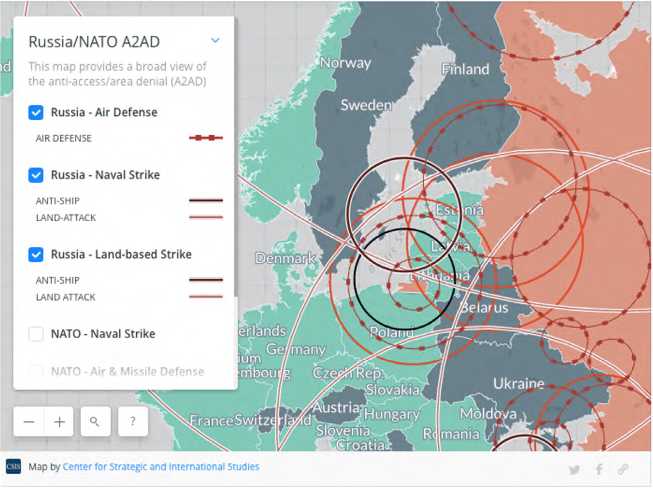Open Center for Strategic and International Studies link
This screenshot has width=653, height=488.
tap(160, 467)
